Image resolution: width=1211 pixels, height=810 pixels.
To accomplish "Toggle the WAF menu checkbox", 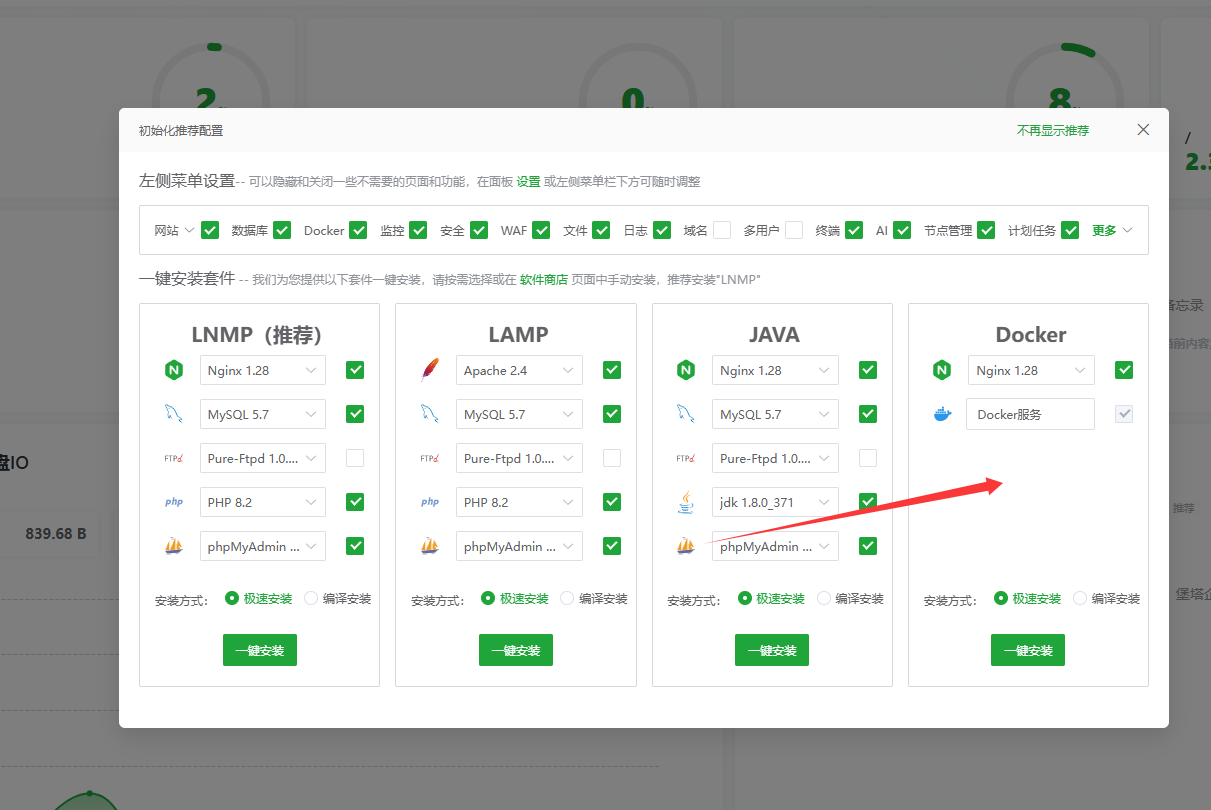I will click(x=541, y=230).
